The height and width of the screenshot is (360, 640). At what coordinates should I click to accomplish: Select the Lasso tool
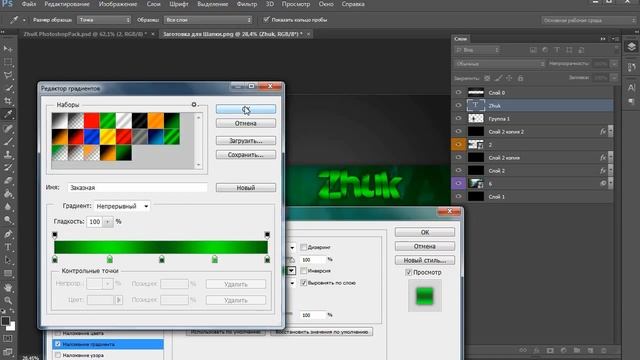click(x=8, y=75)
